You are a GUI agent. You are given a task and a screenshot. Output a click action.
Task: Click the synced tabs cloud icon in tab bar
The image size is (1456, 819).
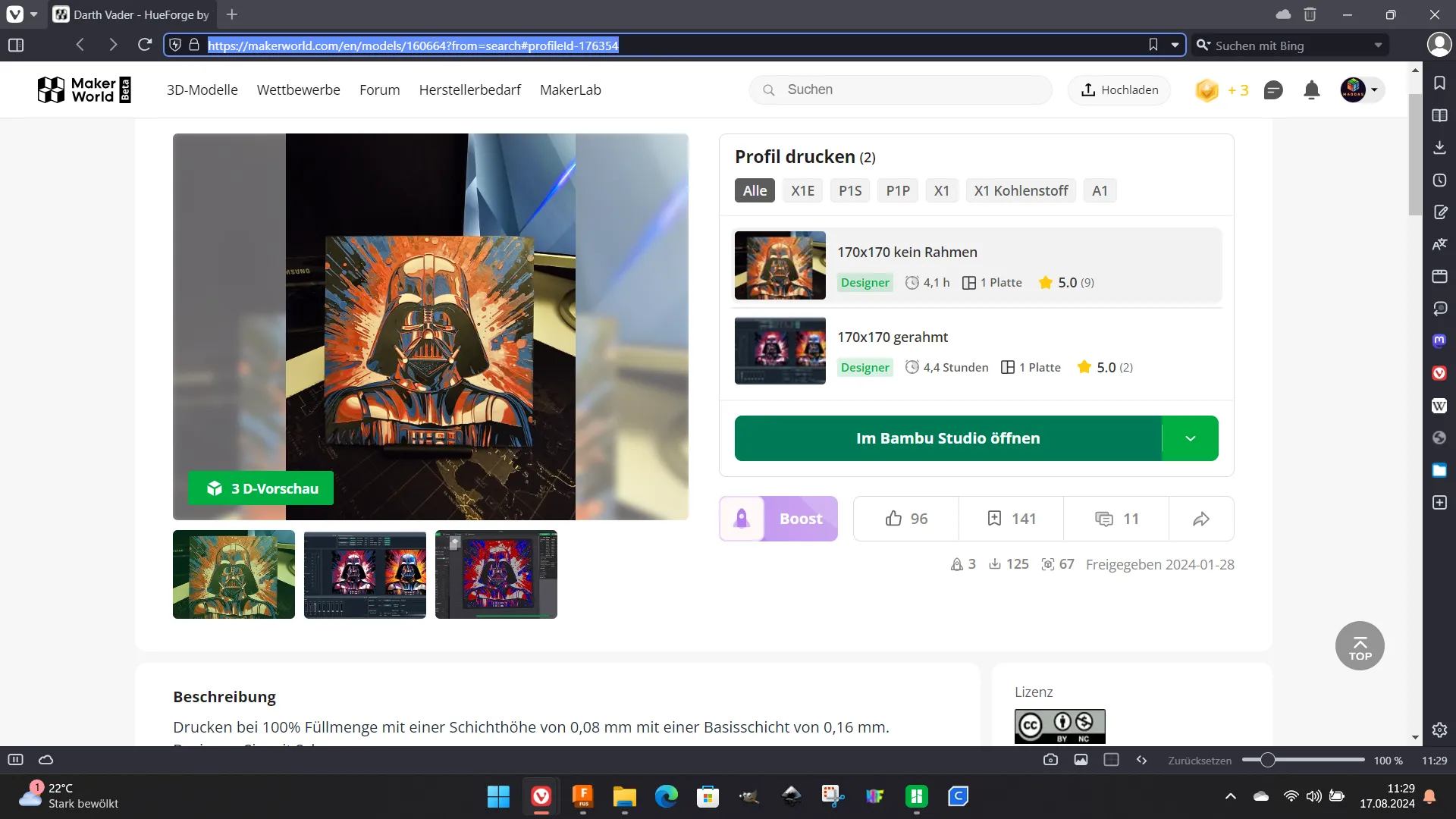coord(1283,14)
